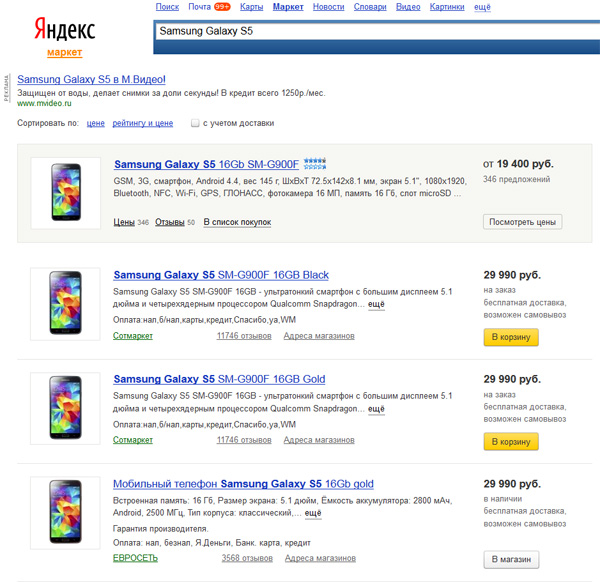Expand description with 'ещё' on Black model
Screen dimensions: 600x582
click(x=376, y=305)
